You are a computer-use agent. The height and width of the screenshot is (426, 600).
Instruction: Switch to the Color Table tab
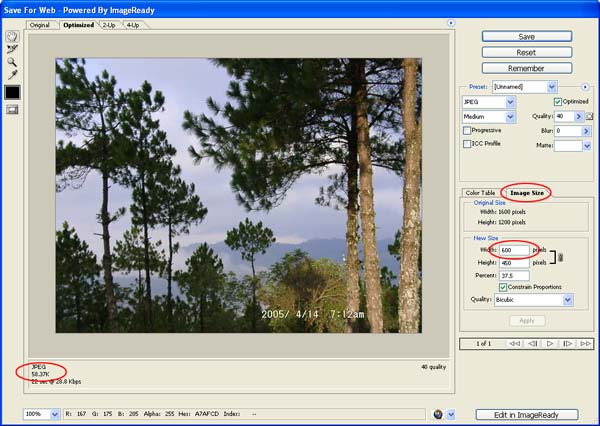480,192
